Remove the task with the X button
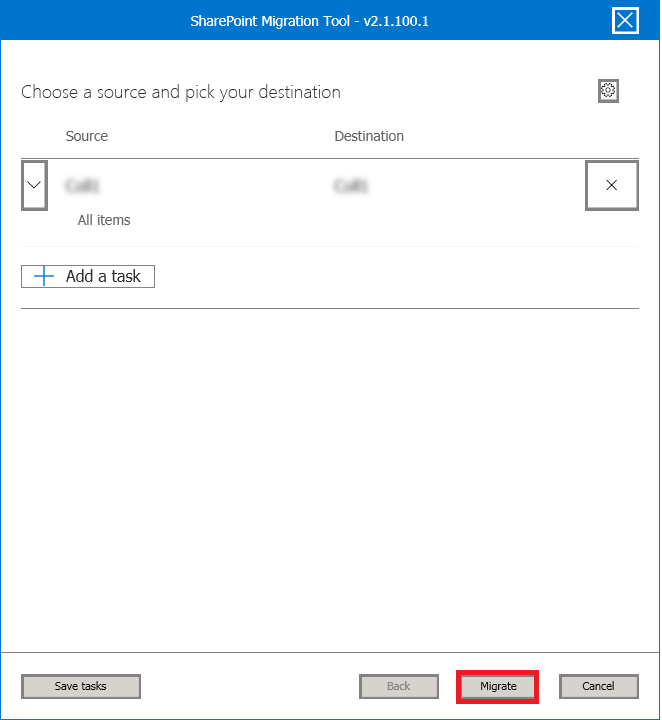 pos(612,185)
